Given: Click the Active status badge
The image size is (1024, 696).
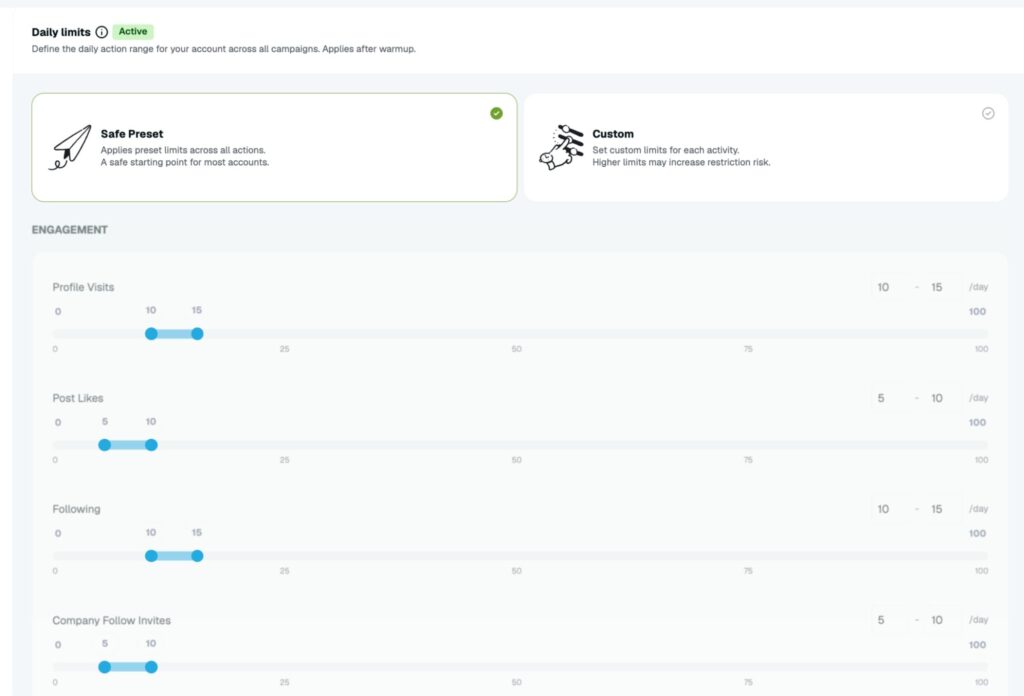Looking at the screenshot, I should coord(133,31).
